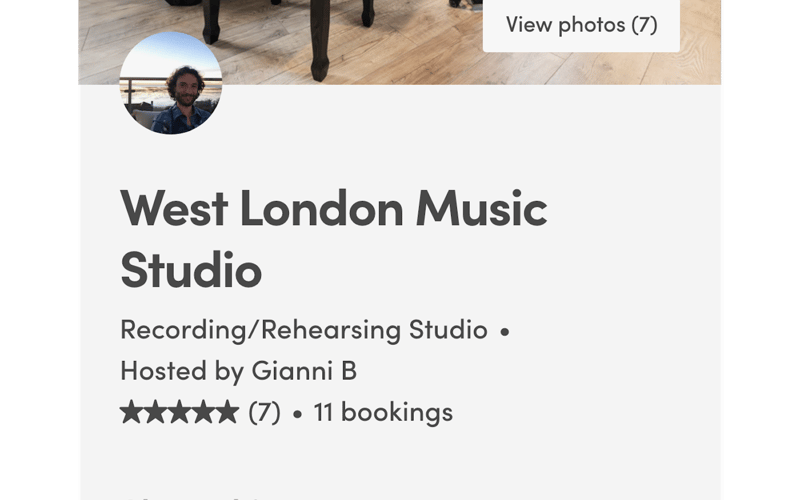The width and height of the screenshot is (800, 500).
Task: Click the bullet before 11 bookings
Action: coord(297,414)
